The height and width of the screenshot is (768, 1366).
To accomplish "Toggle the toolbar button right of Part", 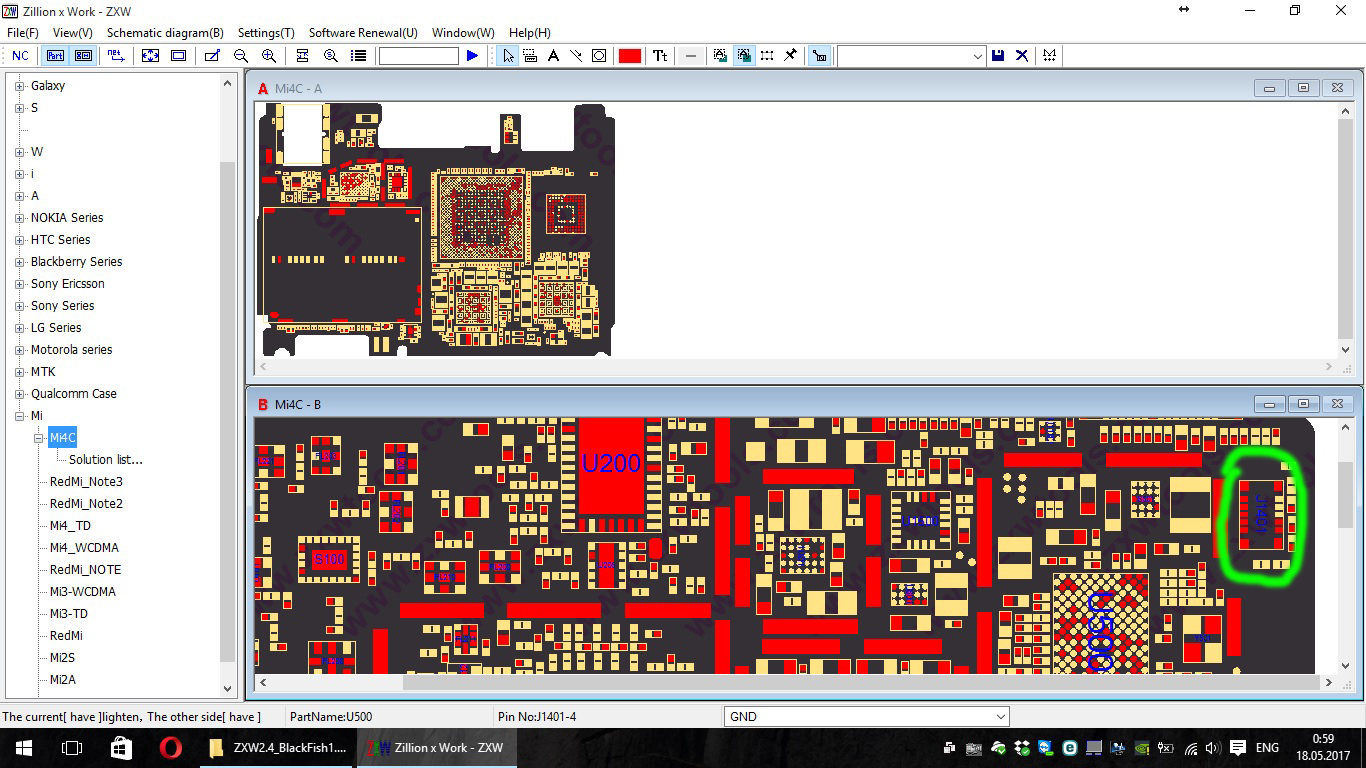I will (x=84, y=56).
